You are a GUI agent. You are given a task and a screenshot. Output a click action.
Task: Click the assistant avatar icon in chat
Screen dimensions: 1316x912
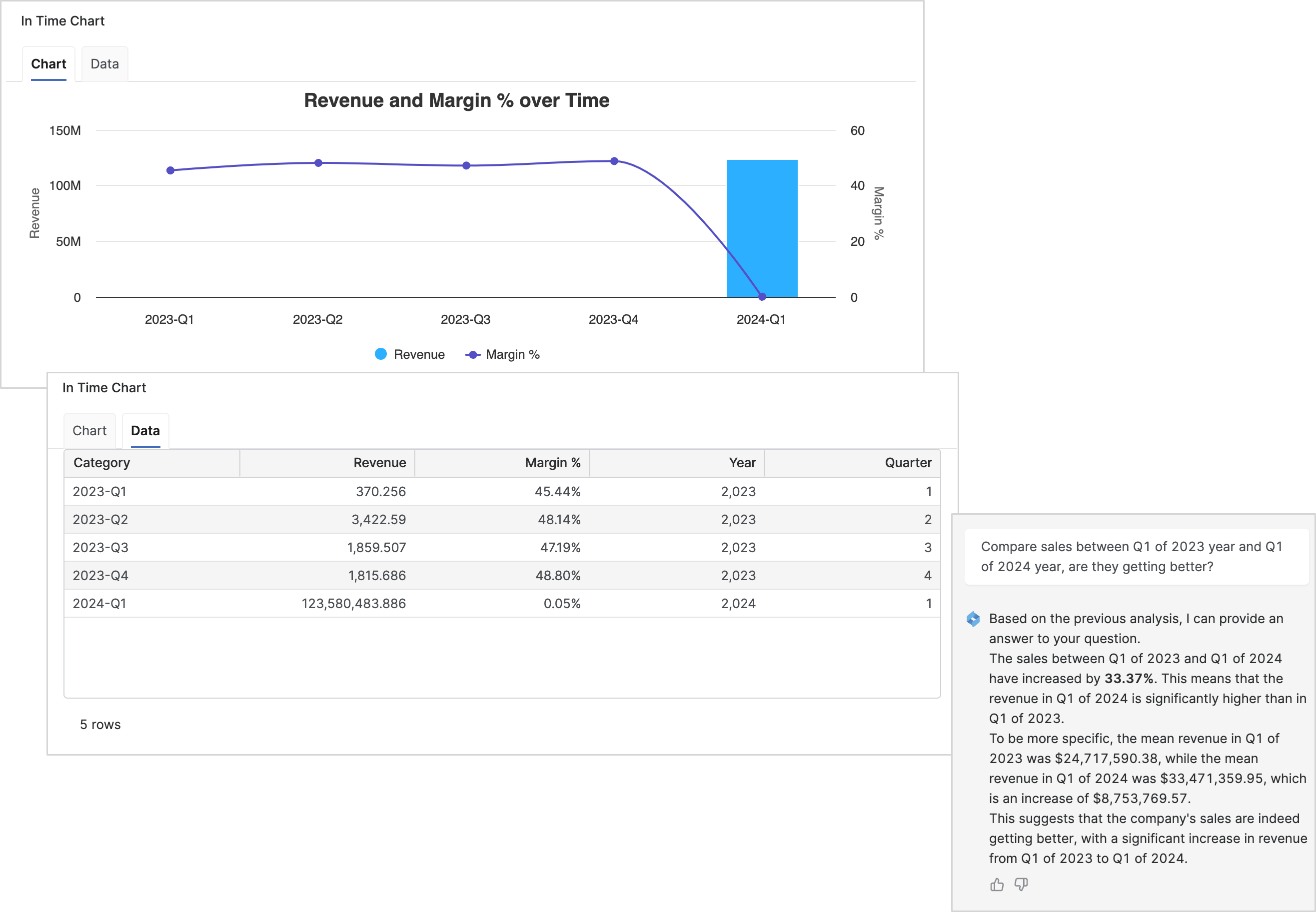tap(973, 619)
